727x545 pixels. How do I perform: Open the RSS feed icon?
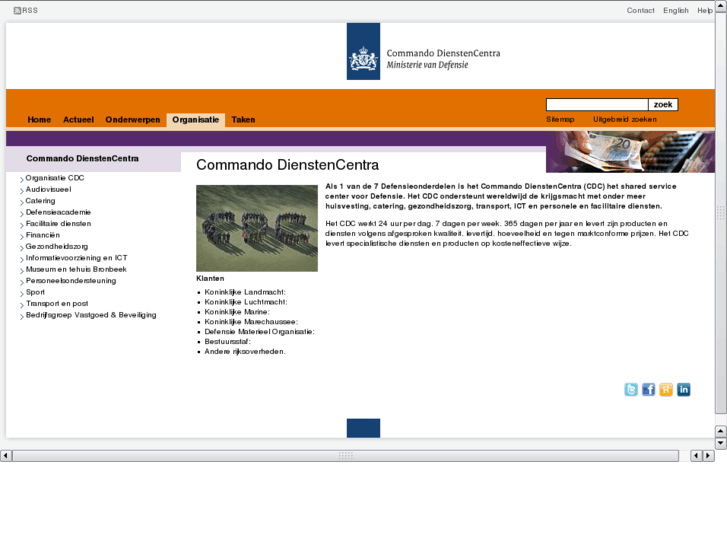point(17,10)
